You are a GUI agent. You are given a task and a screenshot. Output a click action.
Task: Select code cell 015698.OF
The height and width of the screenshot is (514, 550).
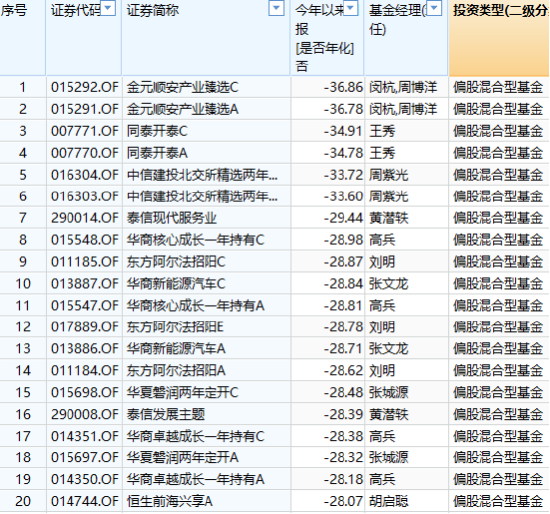85,392
